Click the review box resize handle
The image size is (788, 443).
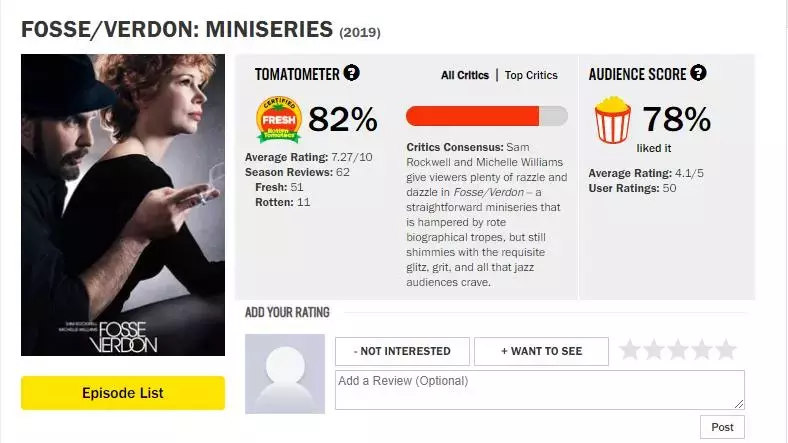click(739, 404)
